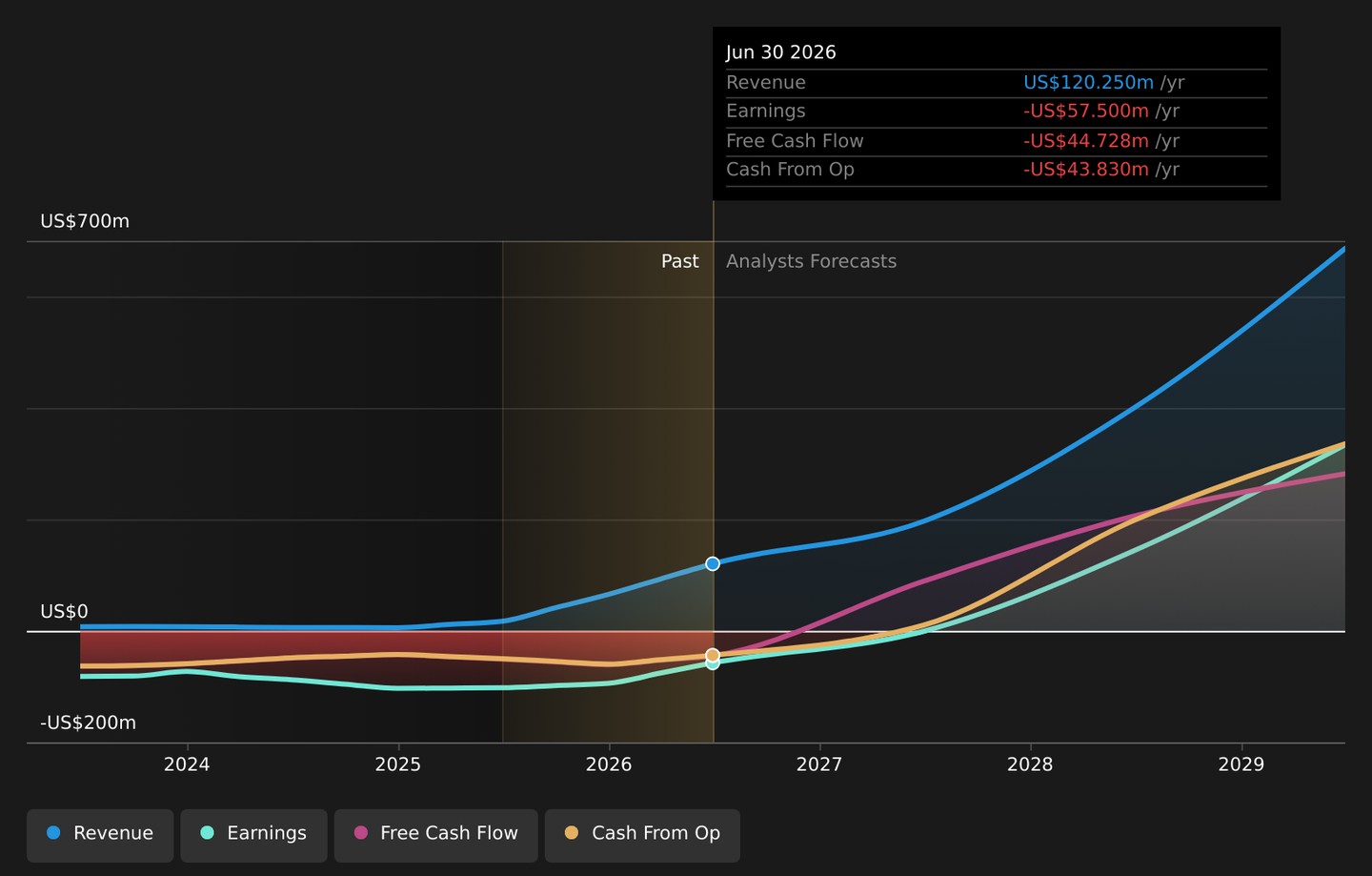Click the 2024 x-axis label
This screenshot has width=1372, height=876.
coord(187,764)
